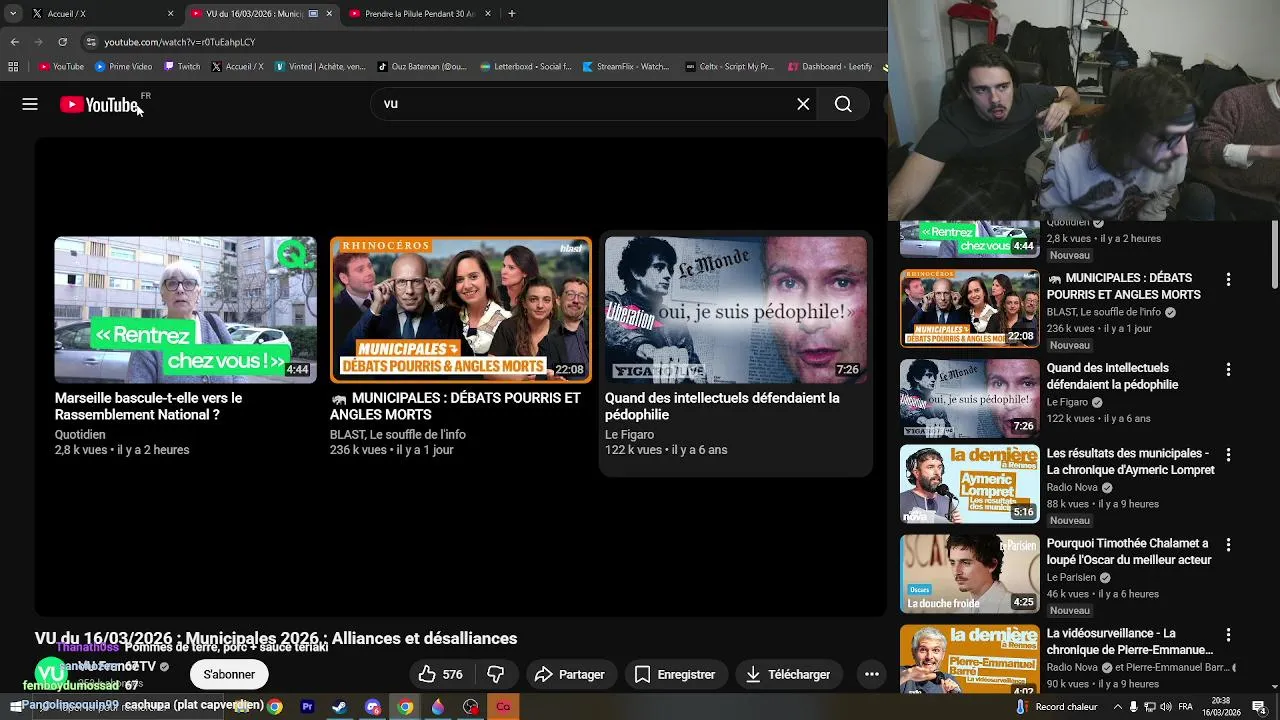Reload the page with refresh icon
The height and width of the screenshot is (720, 1280).
62,42
